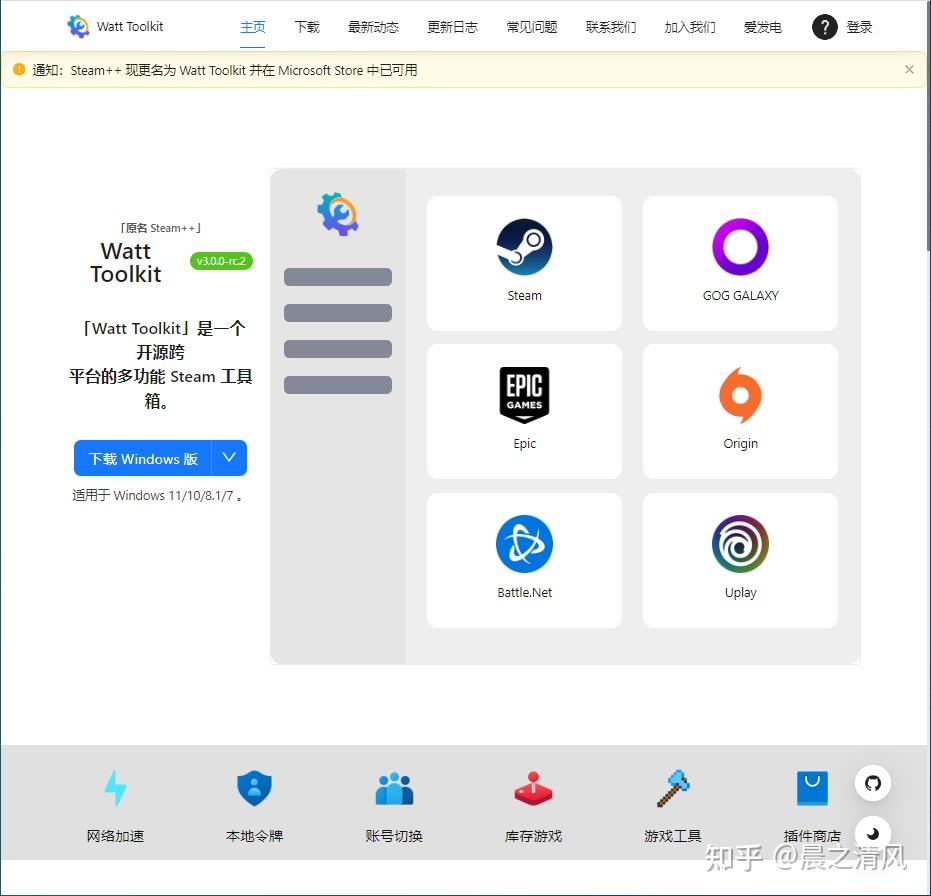
Task: Open the GitHub repository icon
Action: [x=873, y=783]
